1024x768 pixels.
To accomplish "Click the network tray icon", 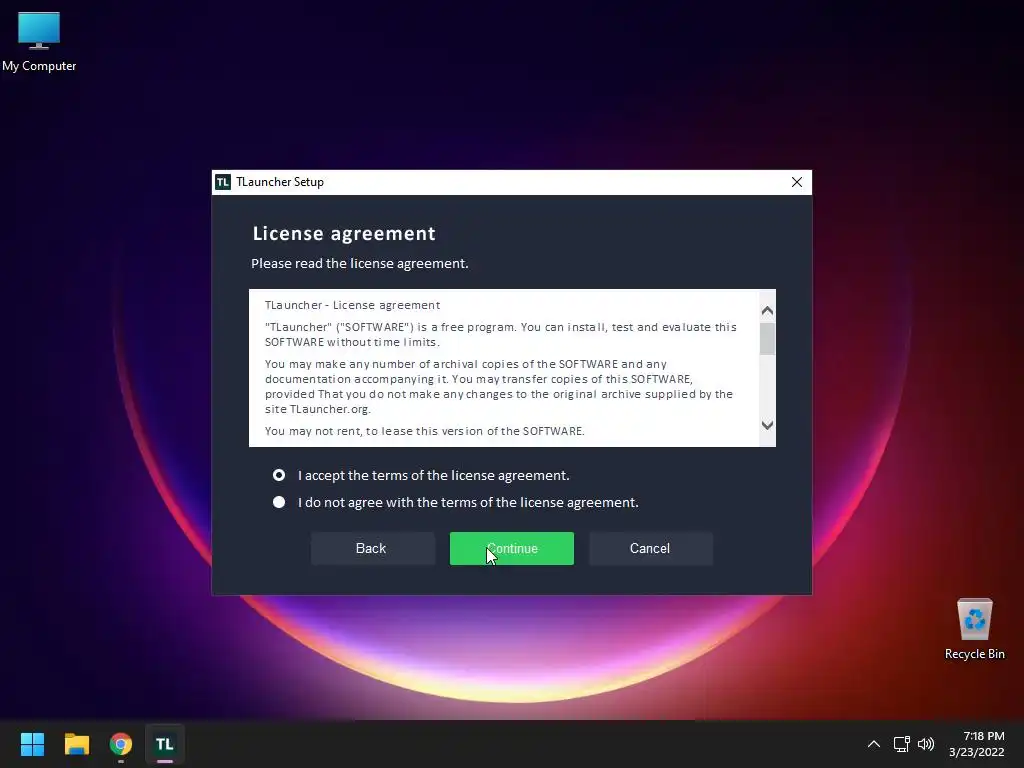I will (902, 744).
